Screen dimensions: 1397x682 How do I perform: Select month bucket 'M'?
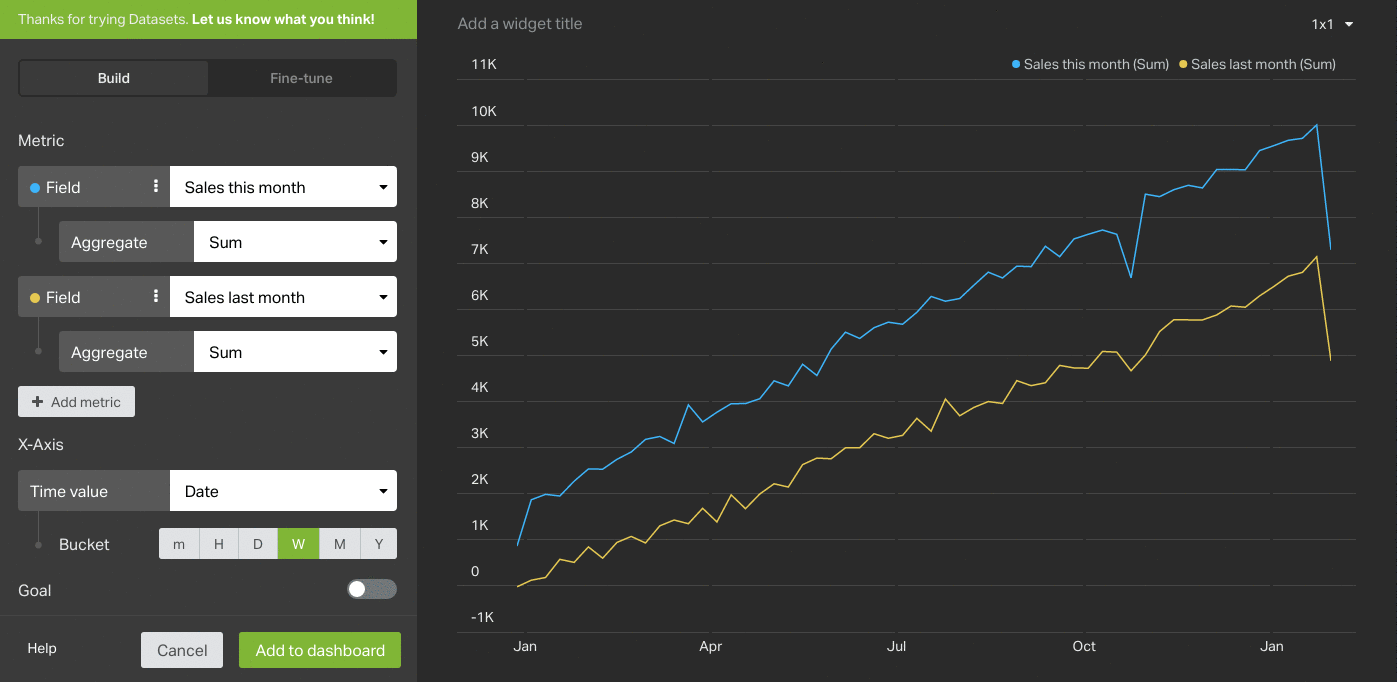pos(340,544)
